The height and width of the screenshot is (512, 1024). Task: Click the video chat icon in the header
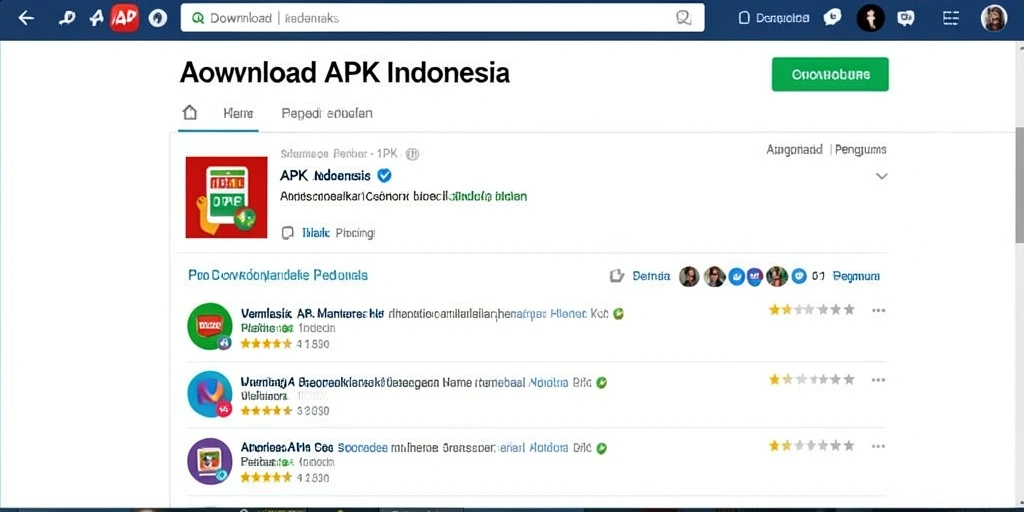[x=906, y=18]
